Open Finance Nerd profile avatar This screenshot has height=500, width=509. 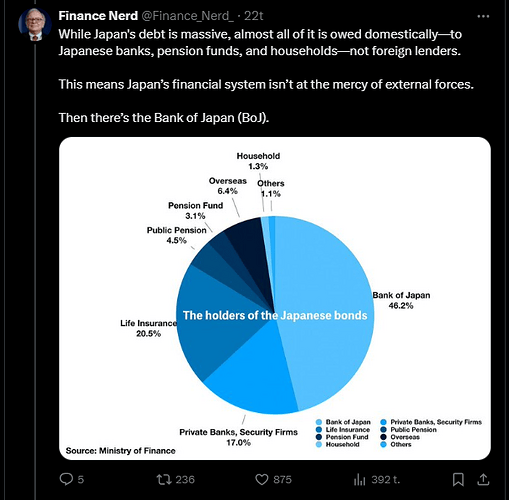35,25
